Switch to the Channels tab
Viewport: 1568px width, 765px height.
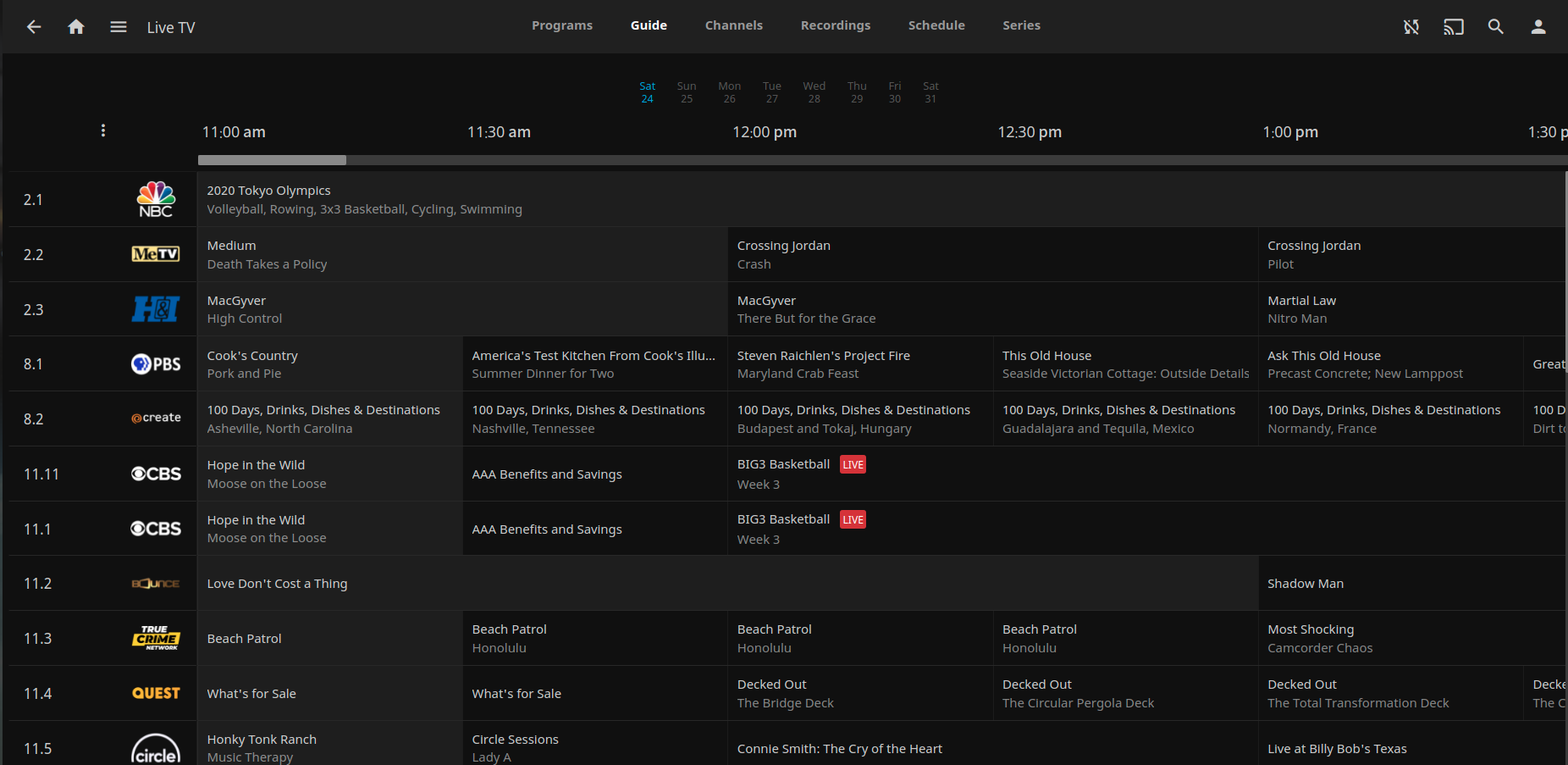pos(734,25)
